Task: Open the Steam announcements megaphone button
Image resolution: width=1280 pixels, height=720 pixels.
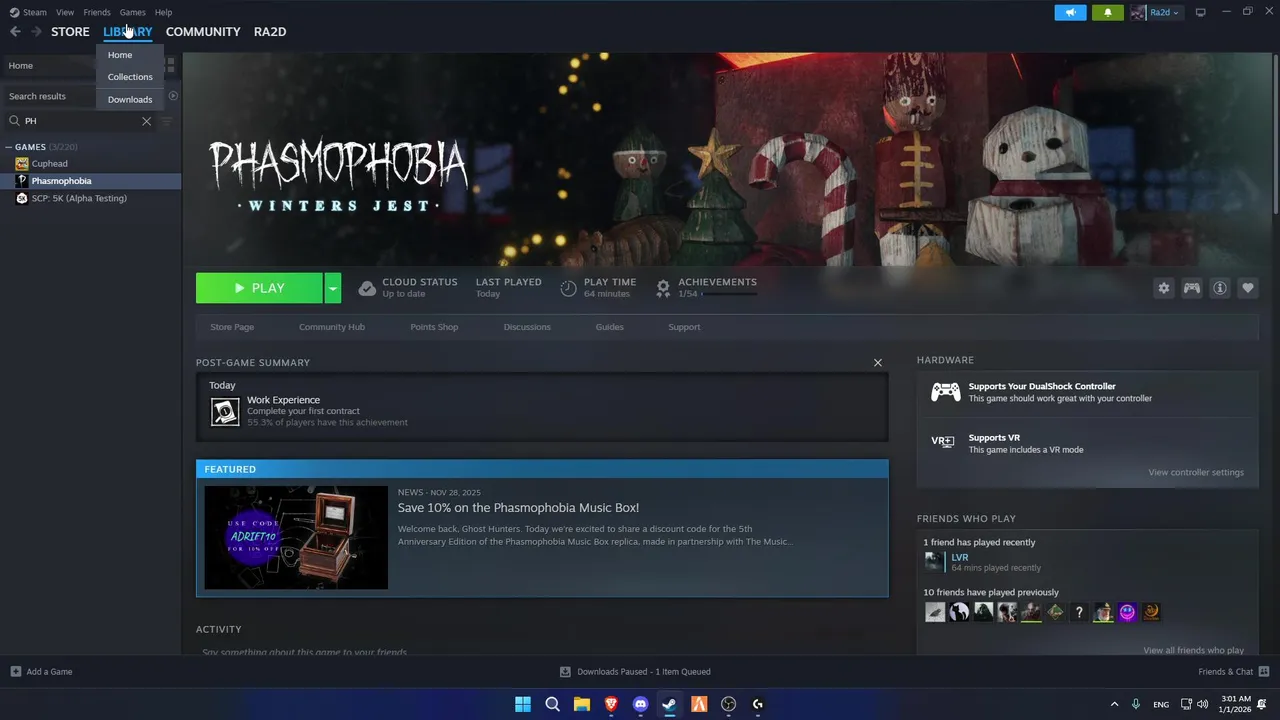Action: (x=1070, y=12)
